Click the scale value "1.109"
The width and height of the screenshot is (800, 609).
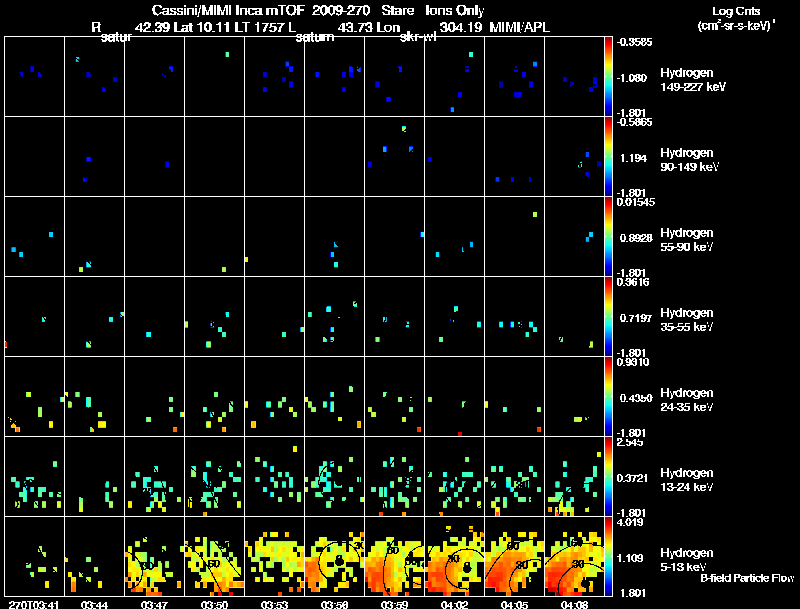tap(630, 558)
